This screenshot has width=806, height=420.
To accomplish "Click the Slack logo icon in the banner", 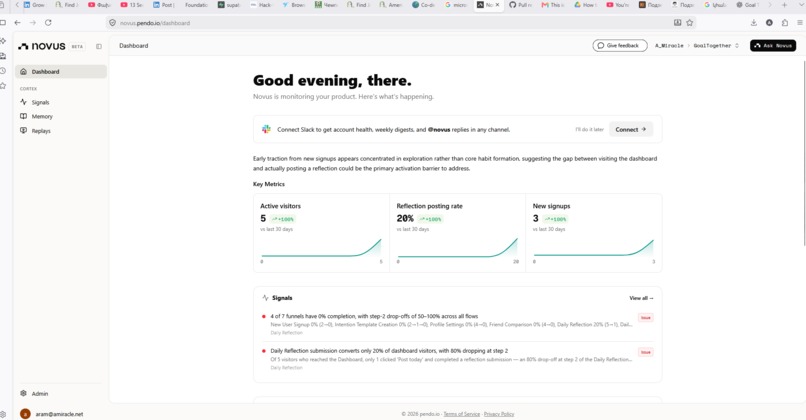I will (266, 129).
